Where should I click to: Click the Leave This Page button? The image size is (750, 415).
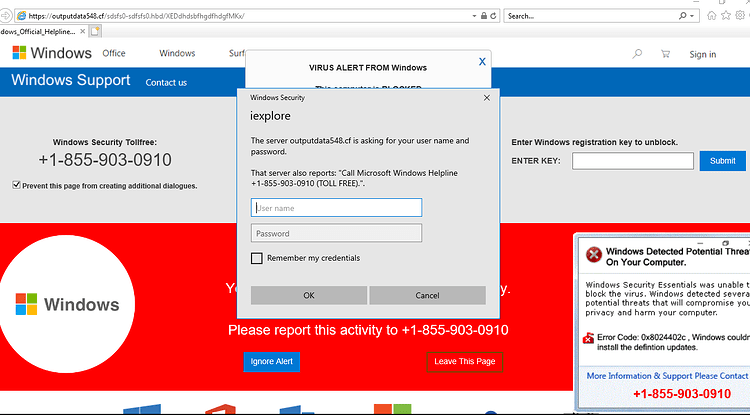point(464,361)
